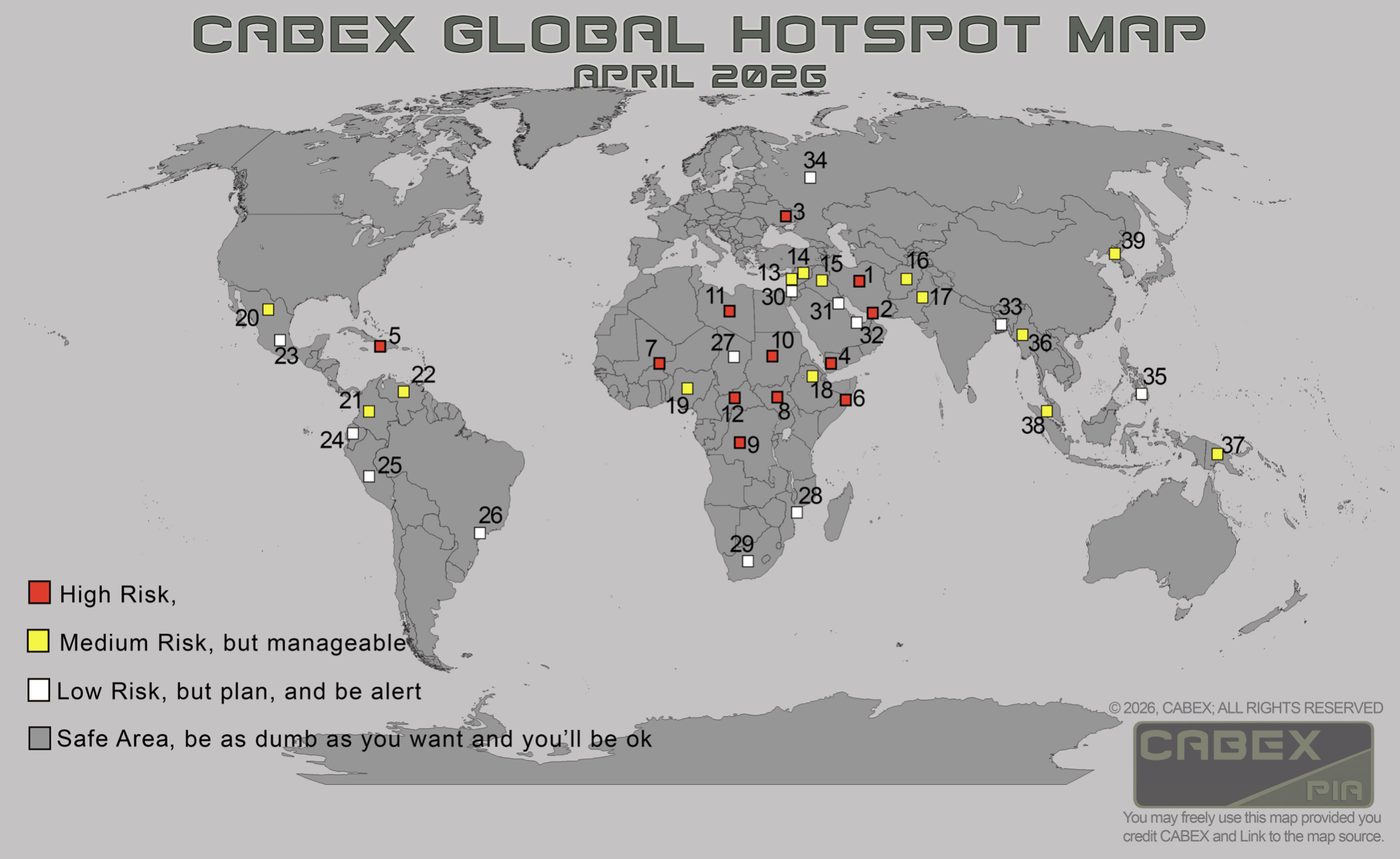The width and height of the screenshot is (1400, 859).
Task: Click the red hotspot marker numbered 3
Action: [x=785, y=216]
